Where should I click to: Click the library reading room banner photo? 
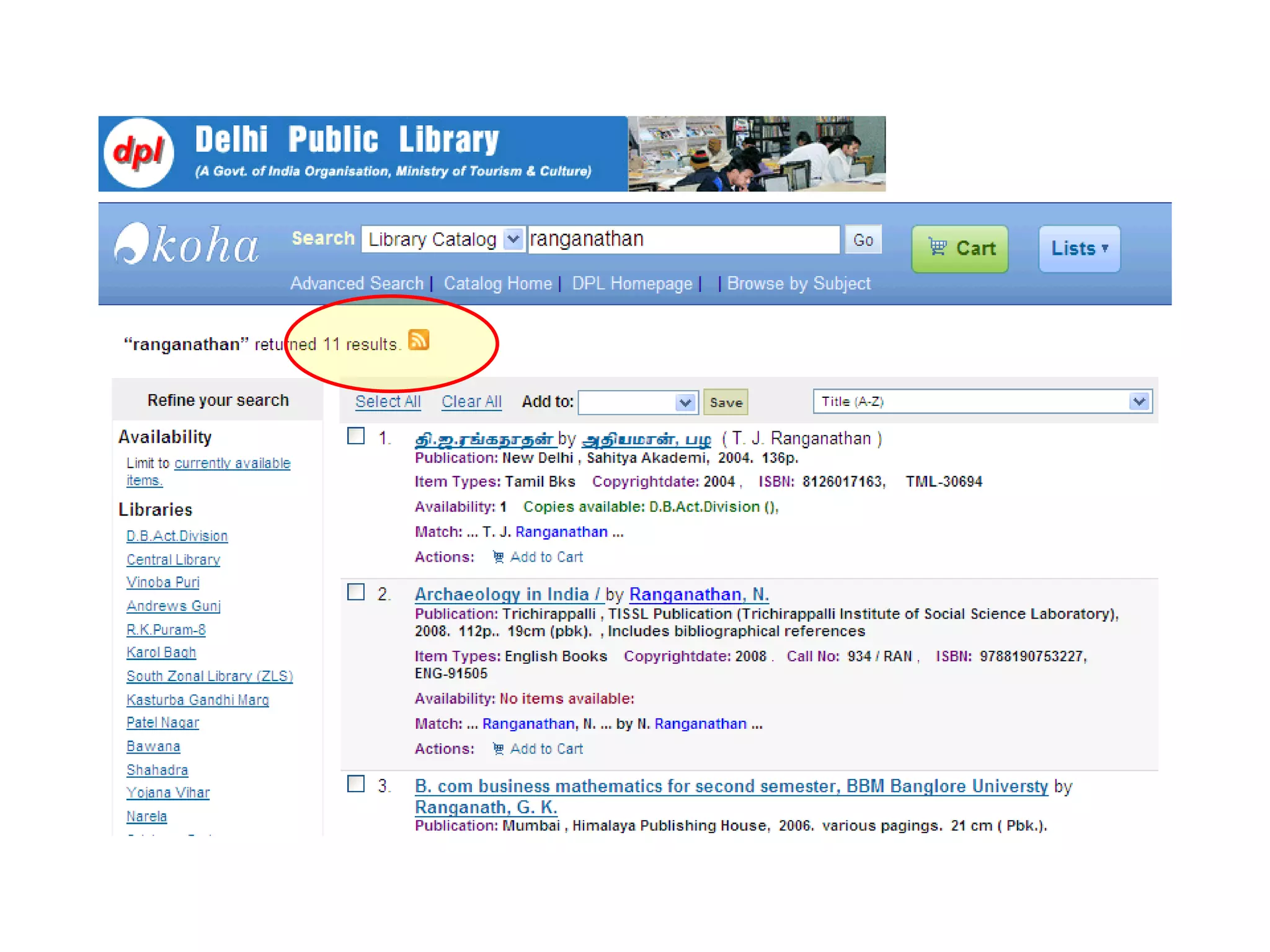[757, 153]
